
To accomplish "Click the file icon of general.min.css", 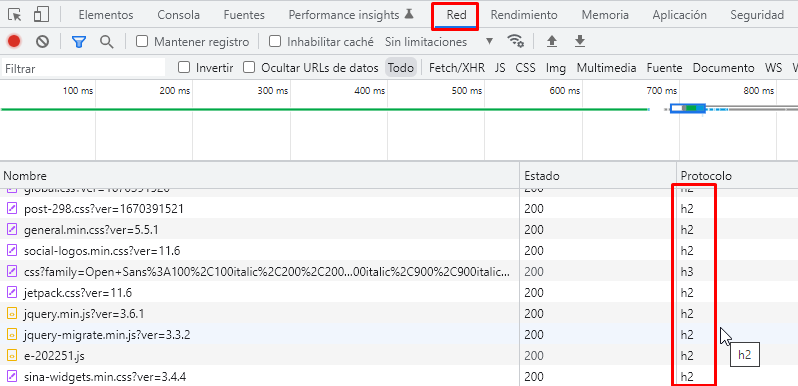I will click(x=12, y=230).
